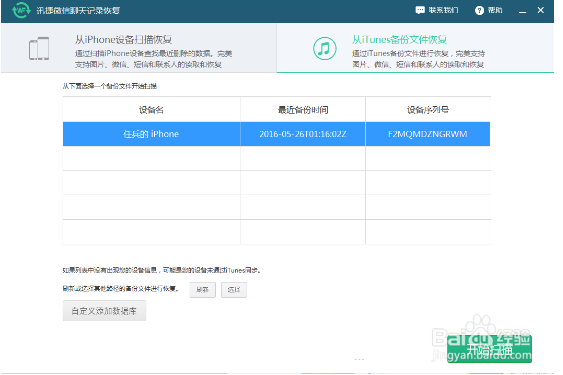
Task: Click green 开始扫描 start scan button
Action: 489,349
